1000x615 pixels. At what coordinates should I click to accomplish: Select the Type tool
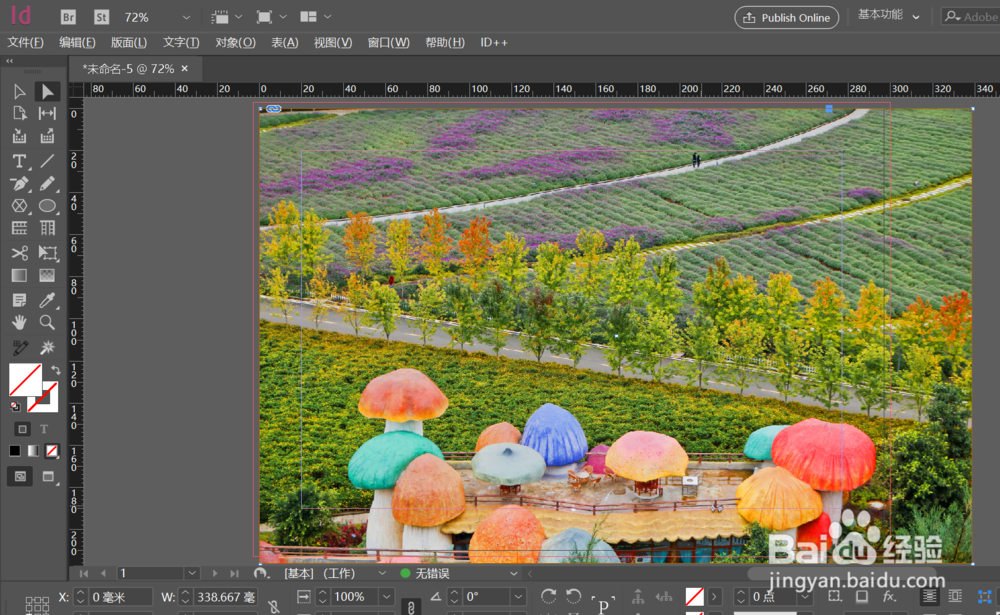[19, 161]
